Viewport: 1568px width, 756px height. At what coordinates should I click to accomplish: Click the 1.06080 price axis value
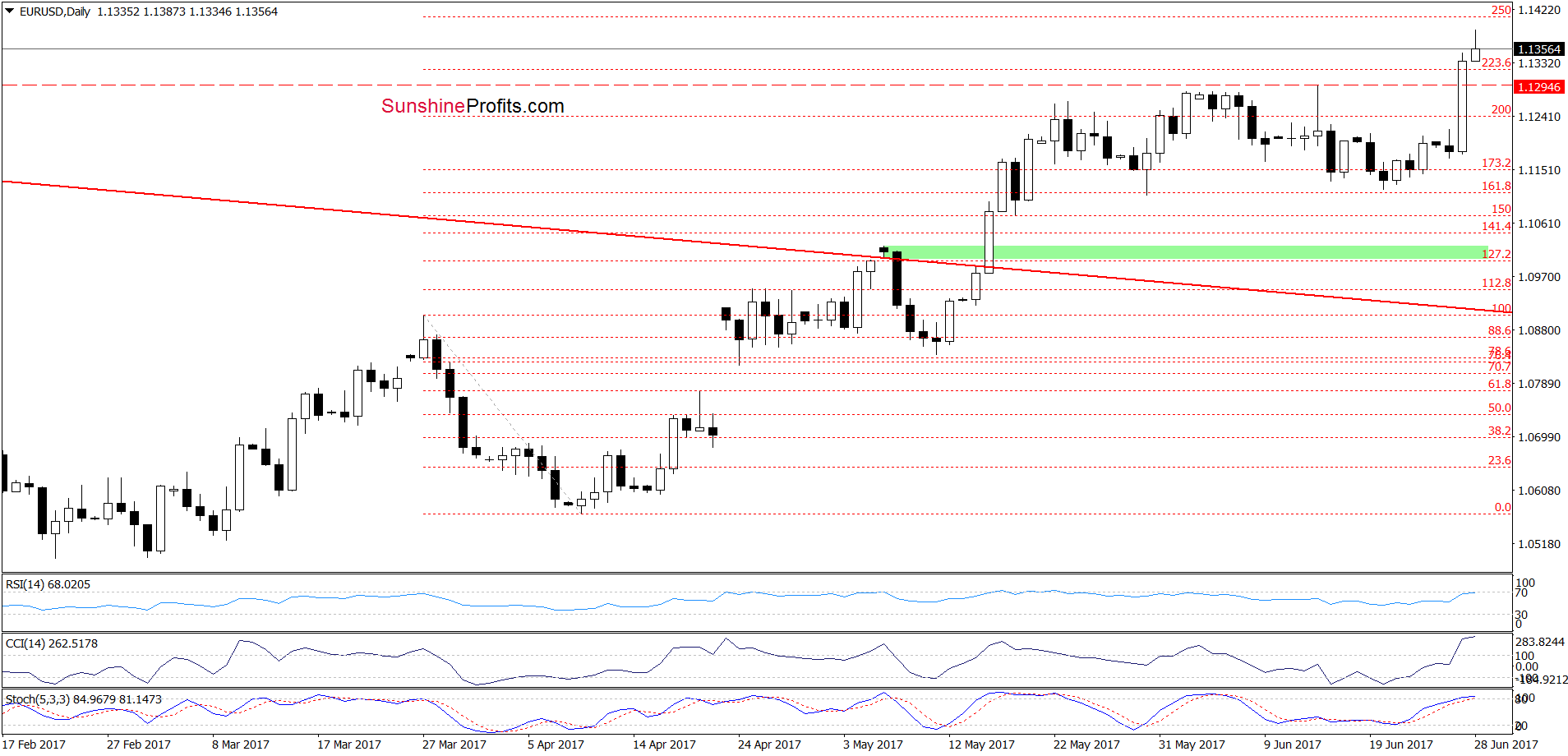click(x=1538, y=491)
